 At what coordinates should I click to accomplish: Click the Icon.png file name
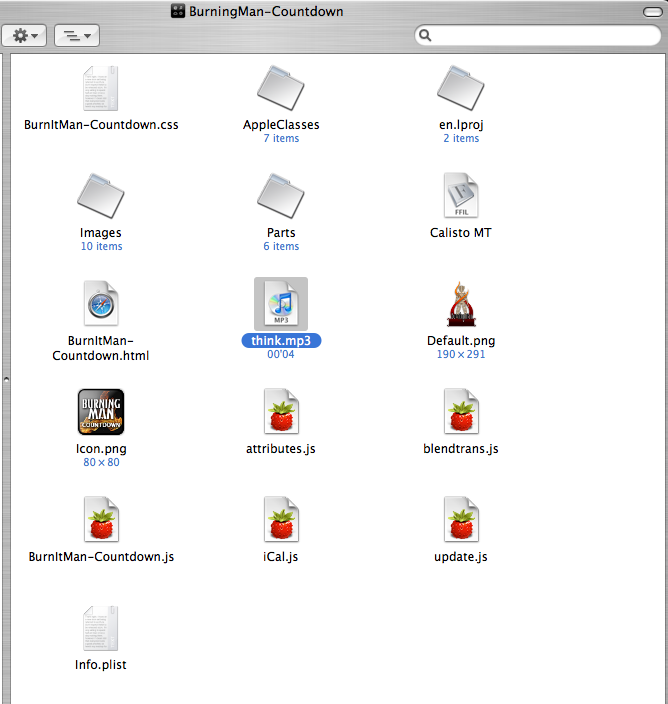(101, 449)
